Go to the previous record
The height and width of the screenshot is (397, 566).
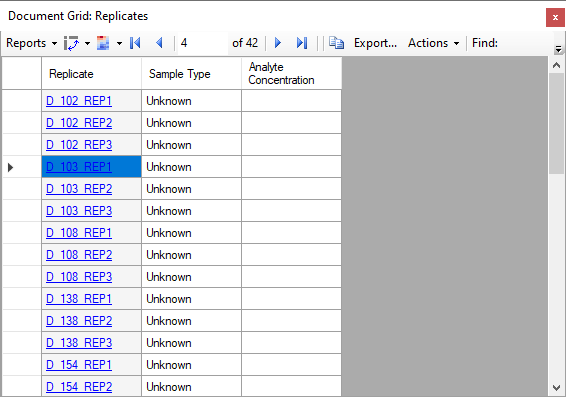click(x=159, y=43)
